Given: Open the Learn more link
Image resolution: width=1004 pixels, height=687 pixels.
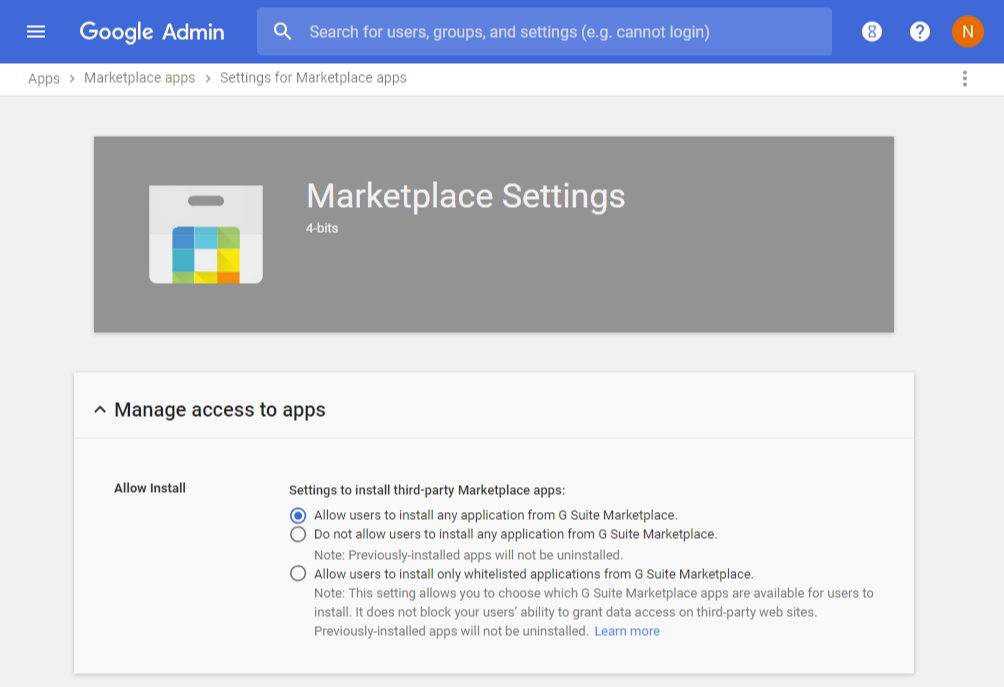Looking at the screenshot, I should [627, 631].
